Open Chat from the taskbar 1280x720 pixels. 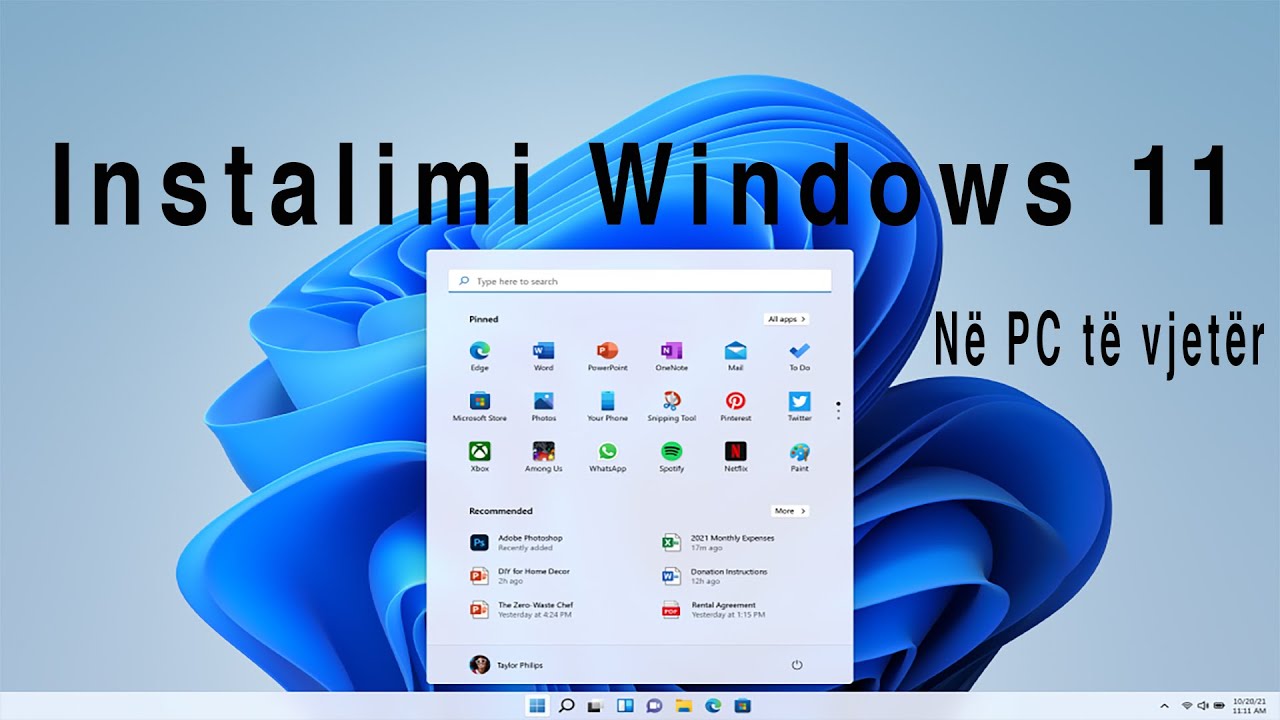click(x=654, y=706)
